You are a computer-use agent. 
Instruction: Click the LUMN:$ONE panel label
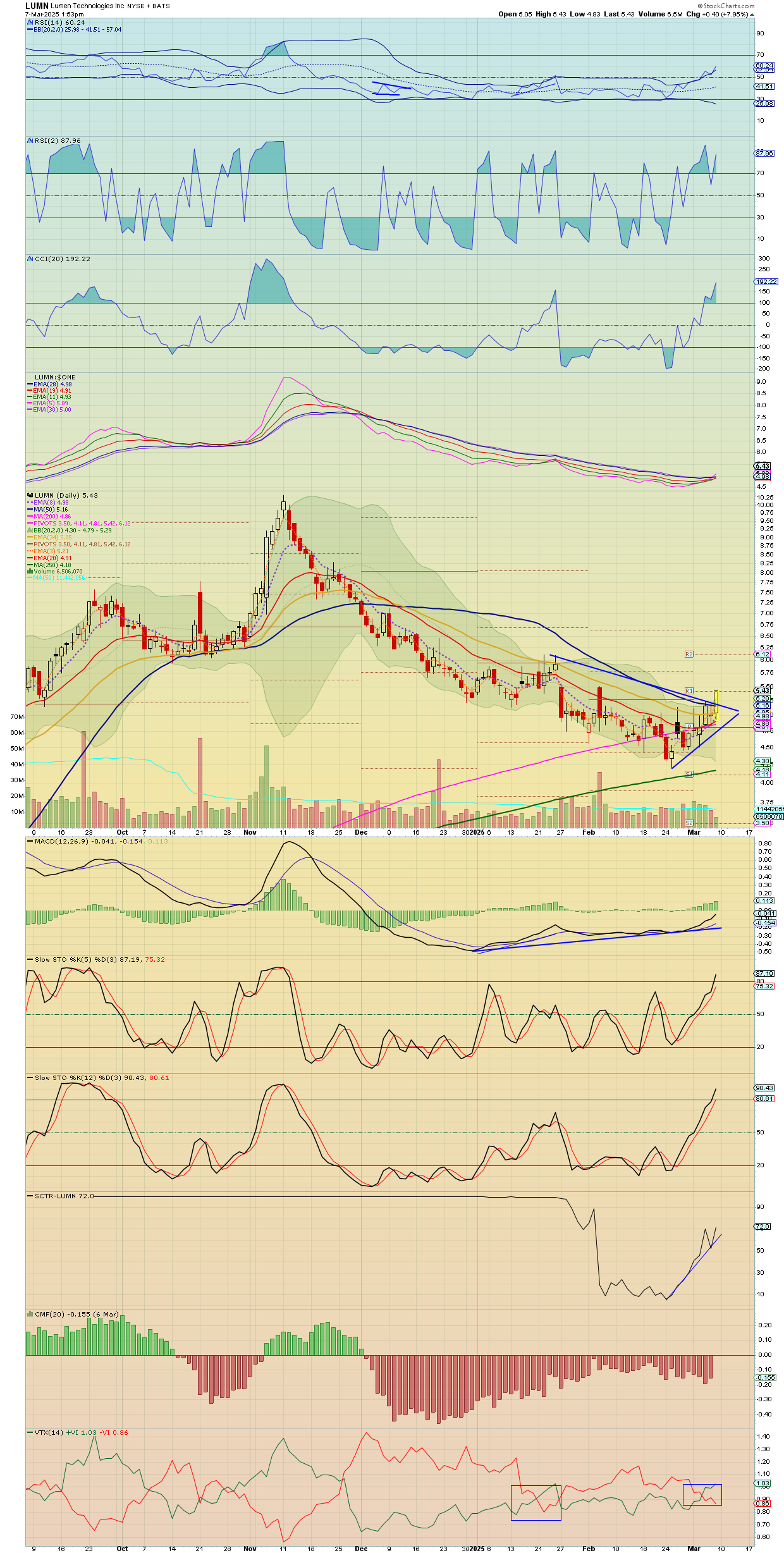pyautogui.click(x=55, y=377)
